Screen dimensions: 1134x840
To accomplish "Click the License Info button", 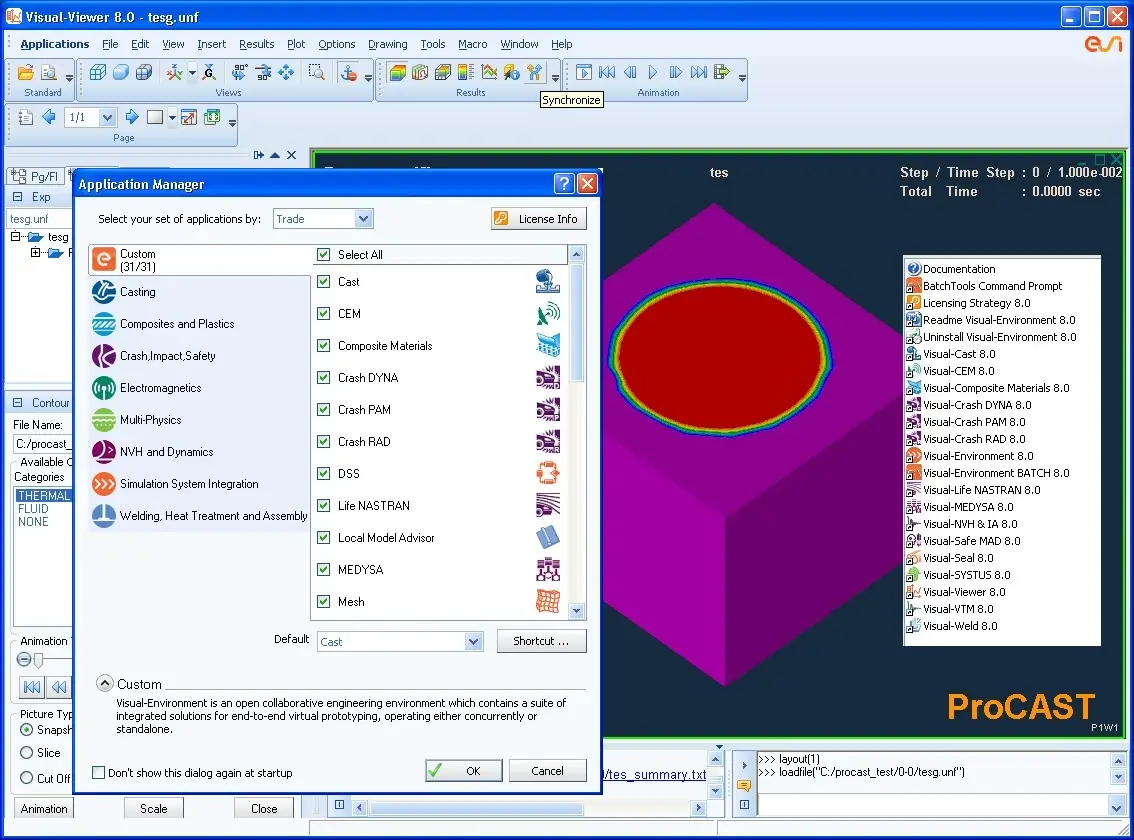I will [539, 219].
